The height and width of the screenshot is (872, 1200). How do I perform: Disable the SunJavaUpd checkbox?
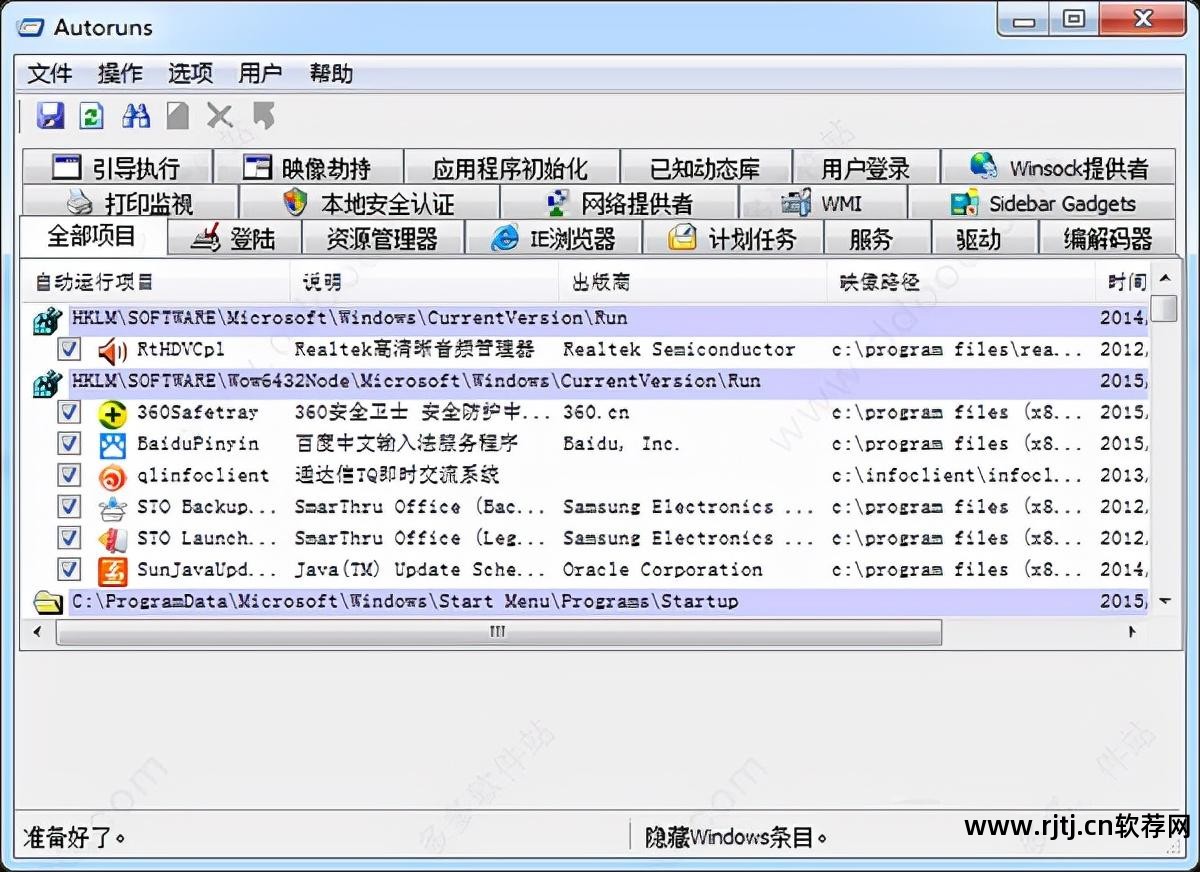click(67, 570)
